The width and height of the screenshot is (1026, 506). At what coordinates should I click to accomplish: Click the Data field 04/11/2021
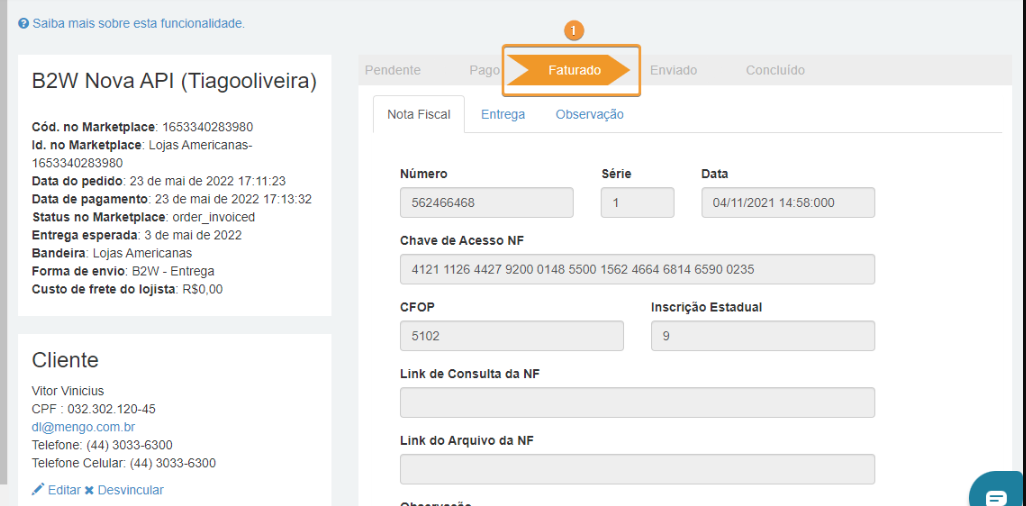pyautogui.click(x=788, y=202)
